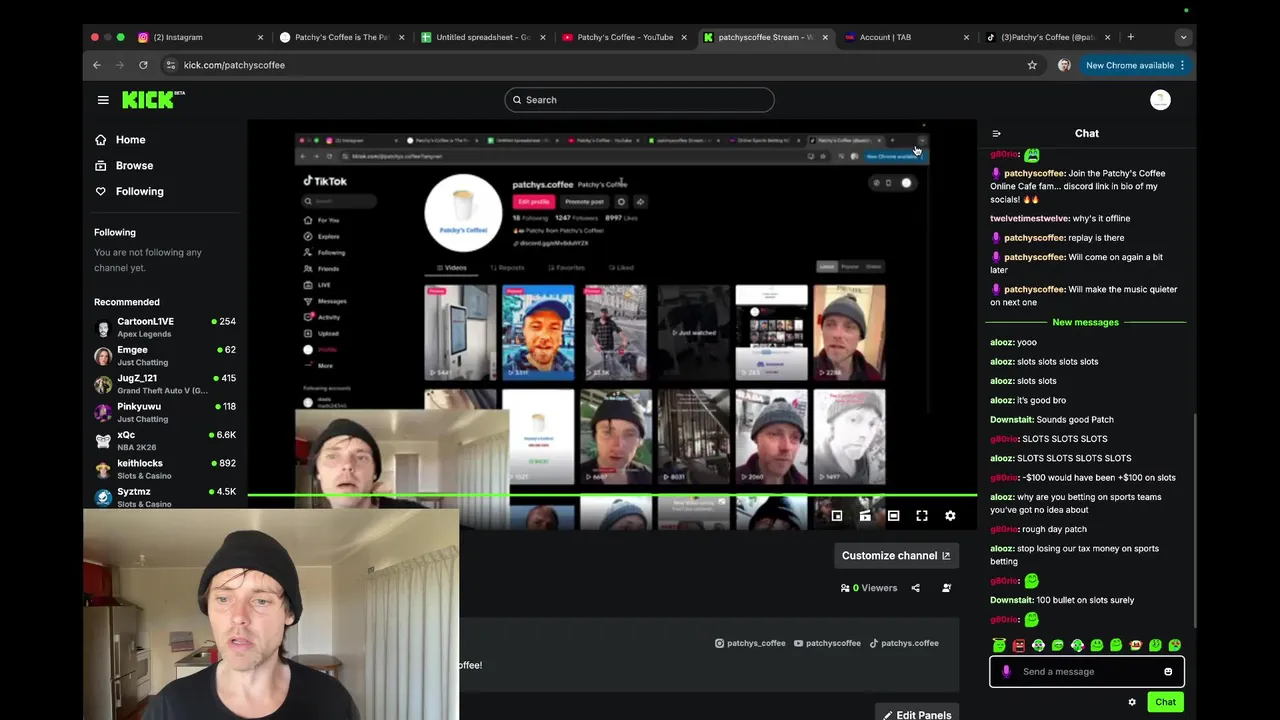The width and height of the screenshot is (1280, 720).
Task: Switch to Account TAB browser tab
Action: tap(906, 37)
